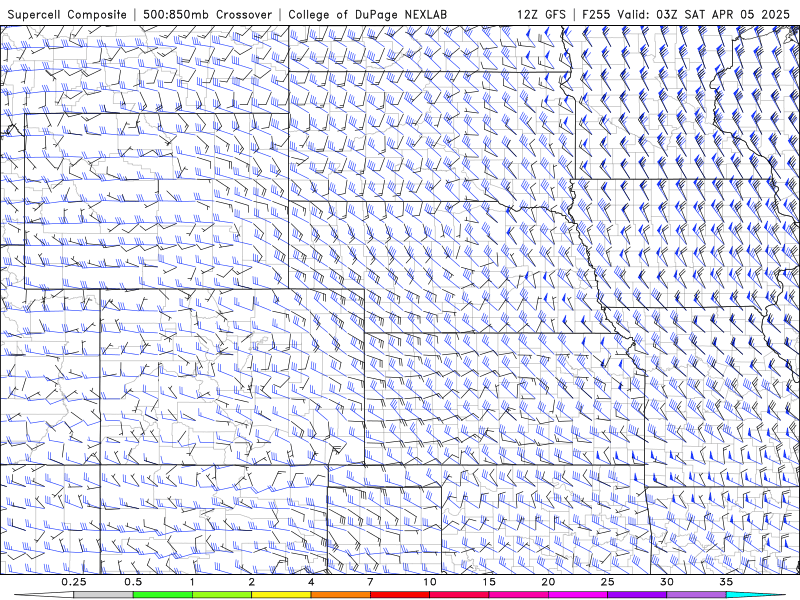Click the 10 colorbar label

point(430,582)
